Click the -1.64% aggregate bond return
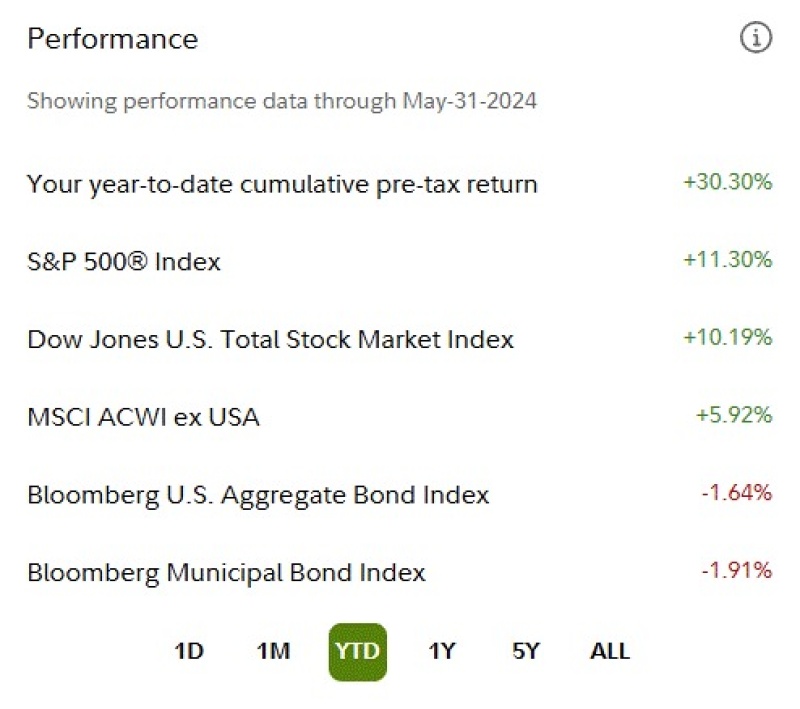This screenshot has width=800, height=709. coord(737,493)
